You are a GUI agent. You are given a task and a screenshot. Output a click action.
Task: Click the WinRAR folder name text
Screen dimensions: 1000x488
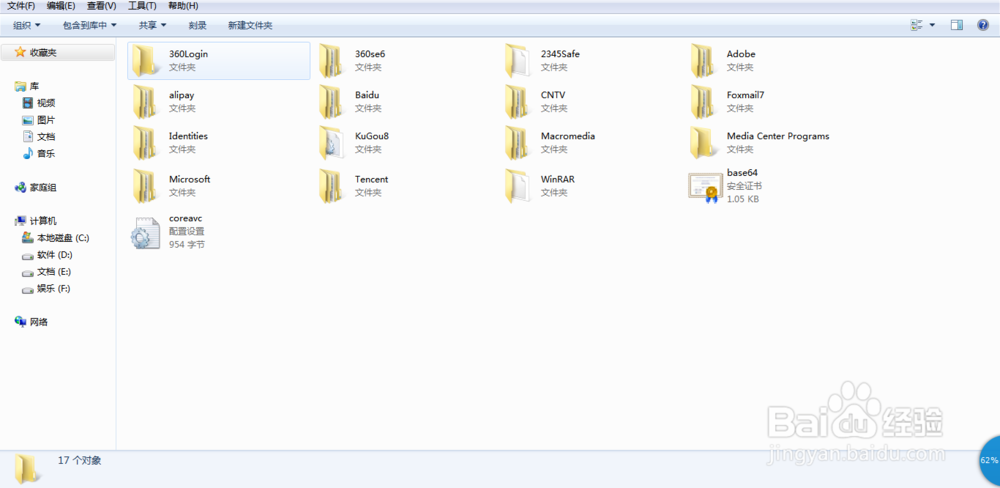(x=558, y=179)
